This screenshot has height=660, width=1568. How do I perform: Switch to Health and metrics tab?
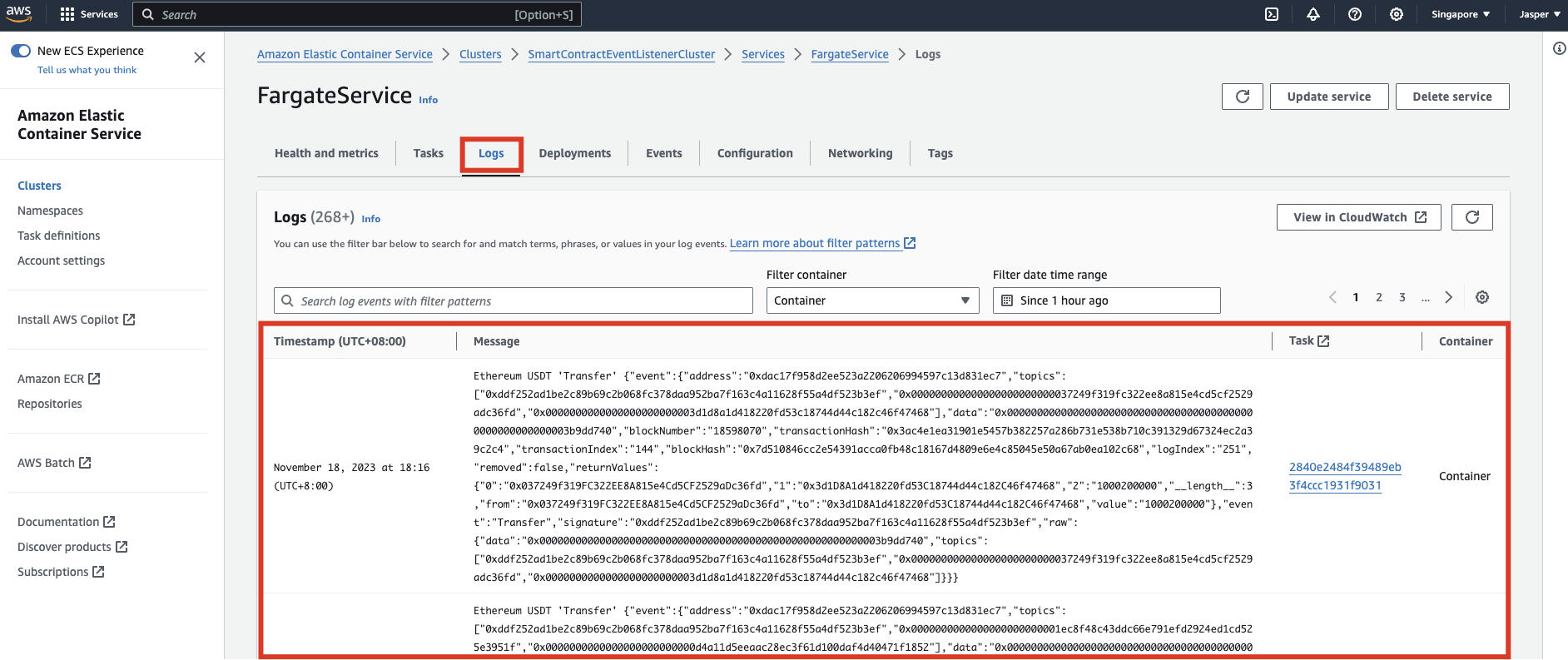point(326,153)
